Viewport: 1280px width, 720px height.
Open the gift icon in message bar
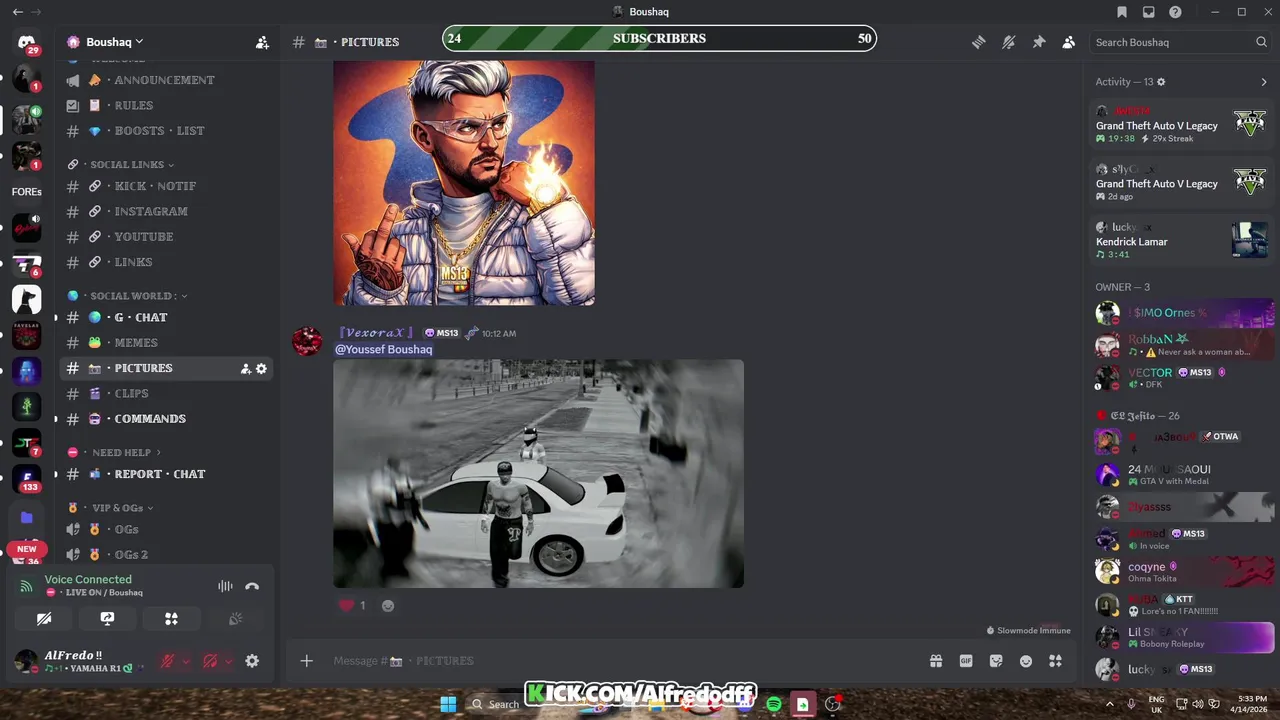click(936, 661)
